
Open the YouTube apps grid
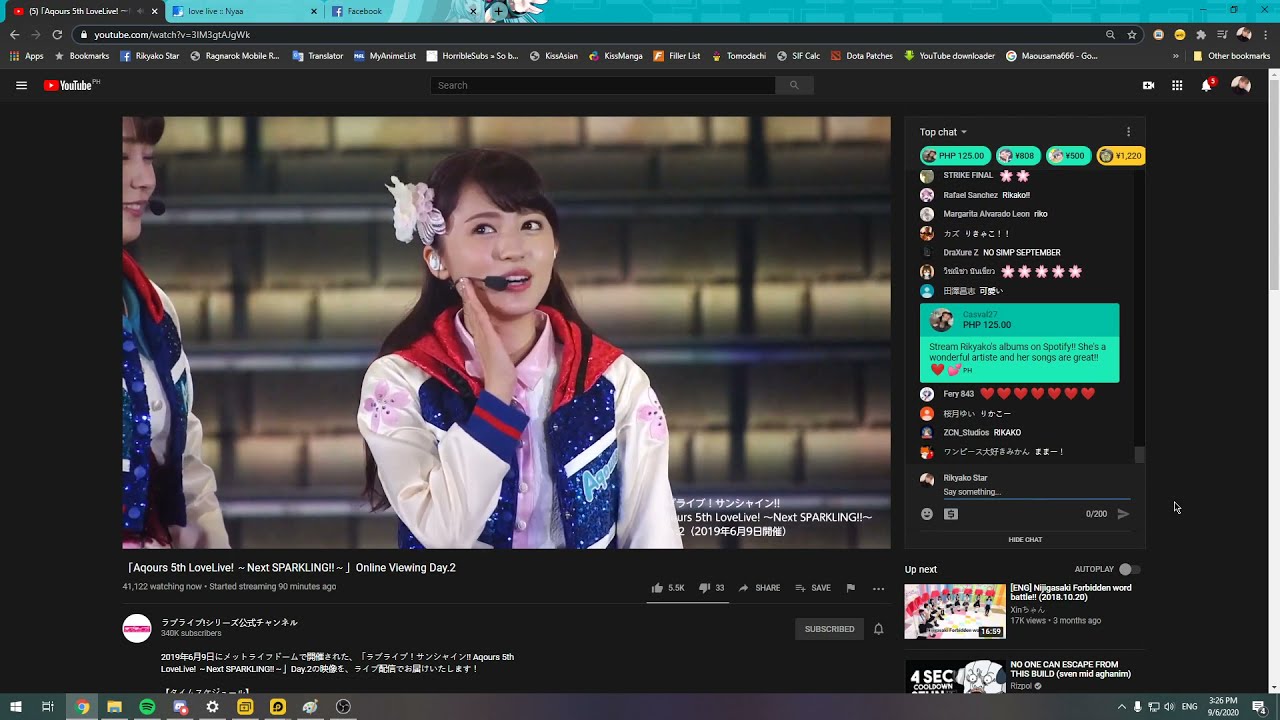click(1177, 85)
